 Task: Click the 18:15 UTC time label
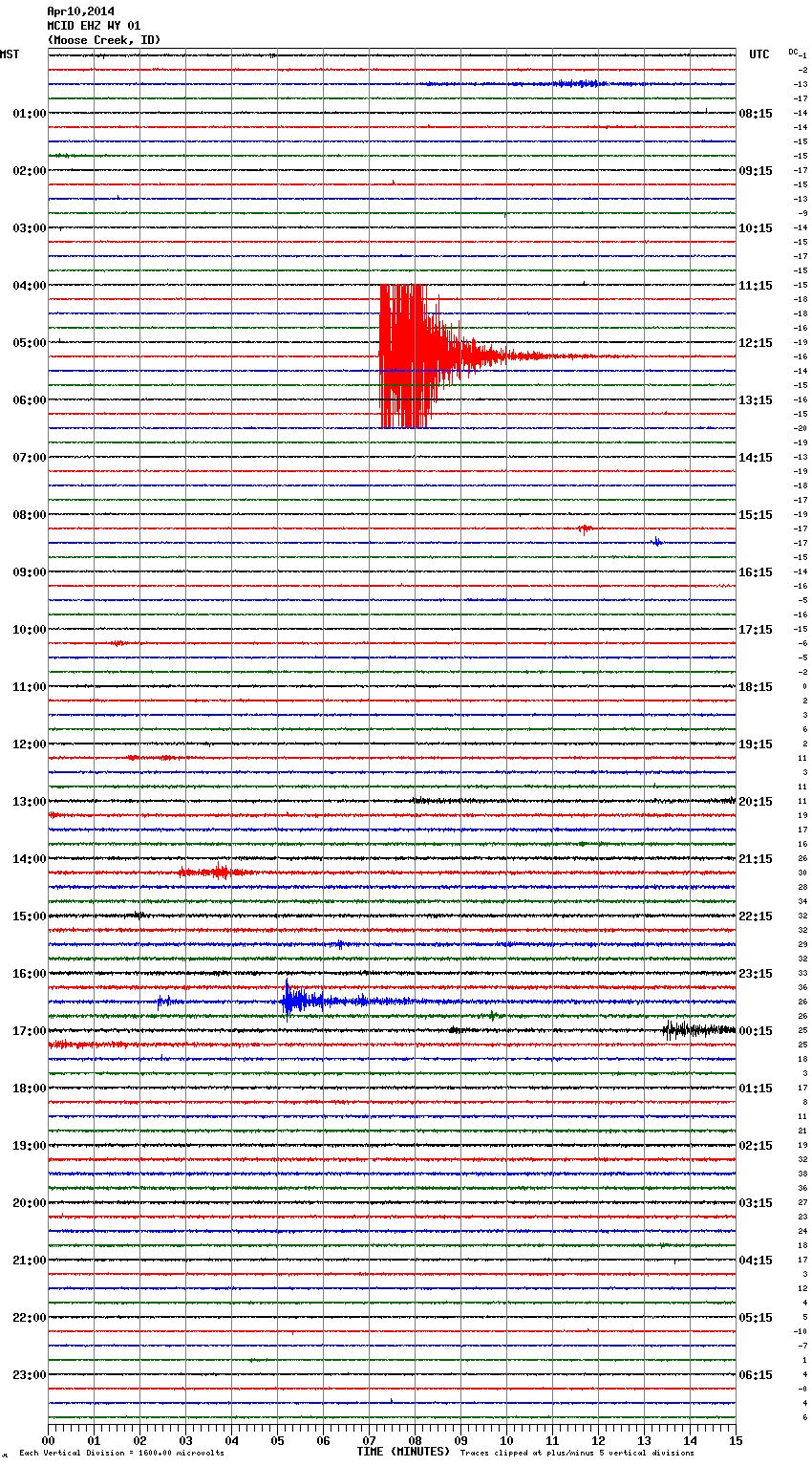coord(756,687)
